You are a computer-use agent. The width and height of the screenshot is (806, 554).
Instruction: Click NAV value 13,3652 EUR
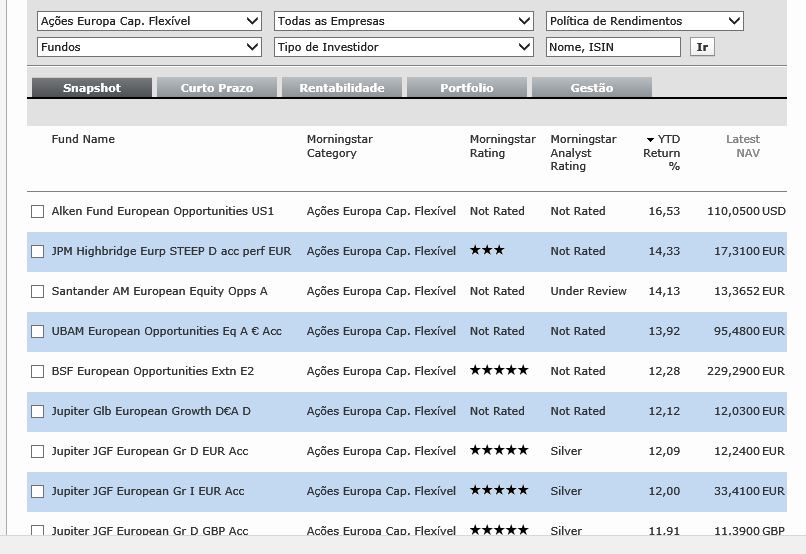[x=749, y=291]
